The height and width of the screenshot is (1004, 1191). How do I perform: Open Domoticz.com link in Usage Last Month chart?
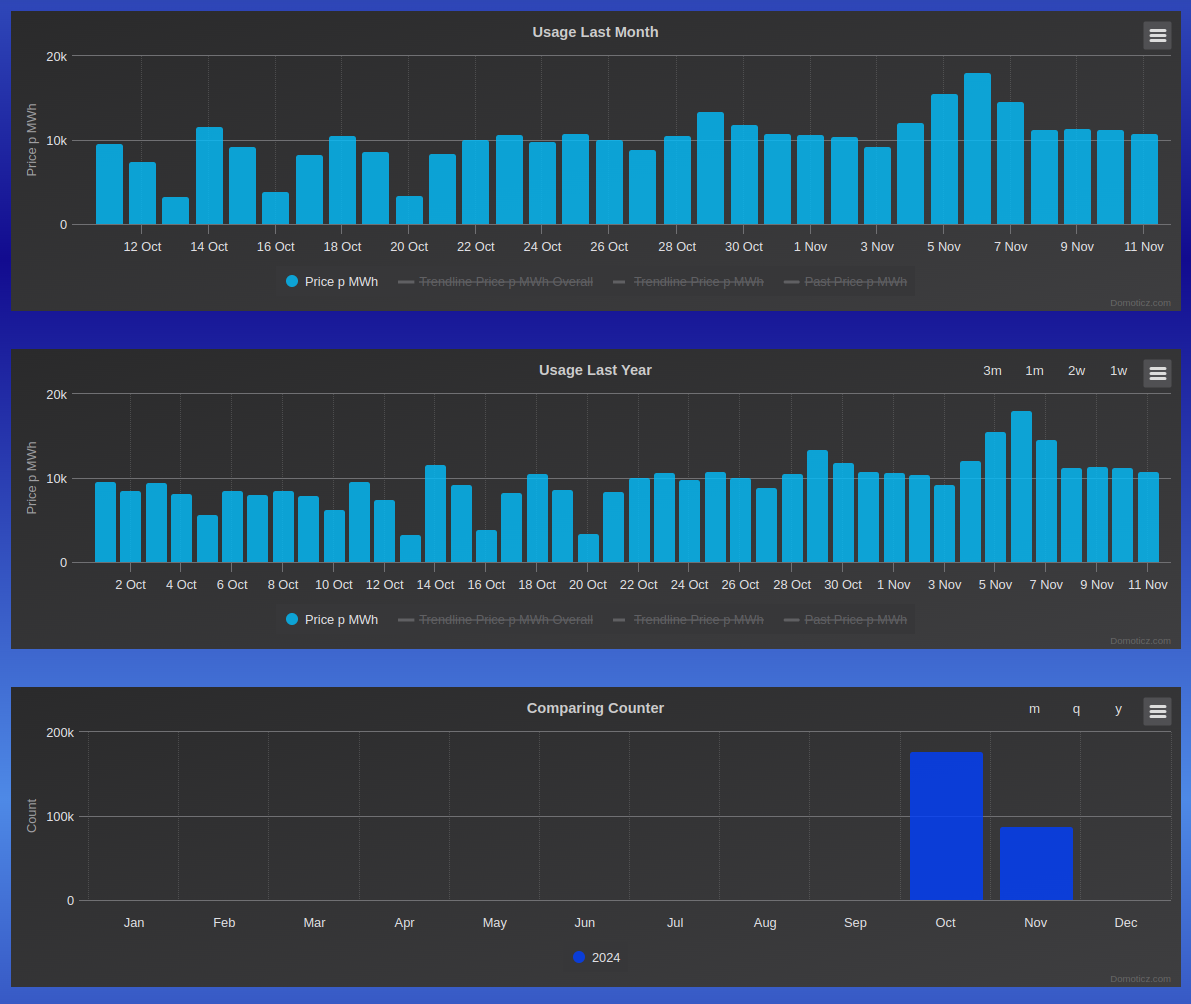(x=1140, y=303)
